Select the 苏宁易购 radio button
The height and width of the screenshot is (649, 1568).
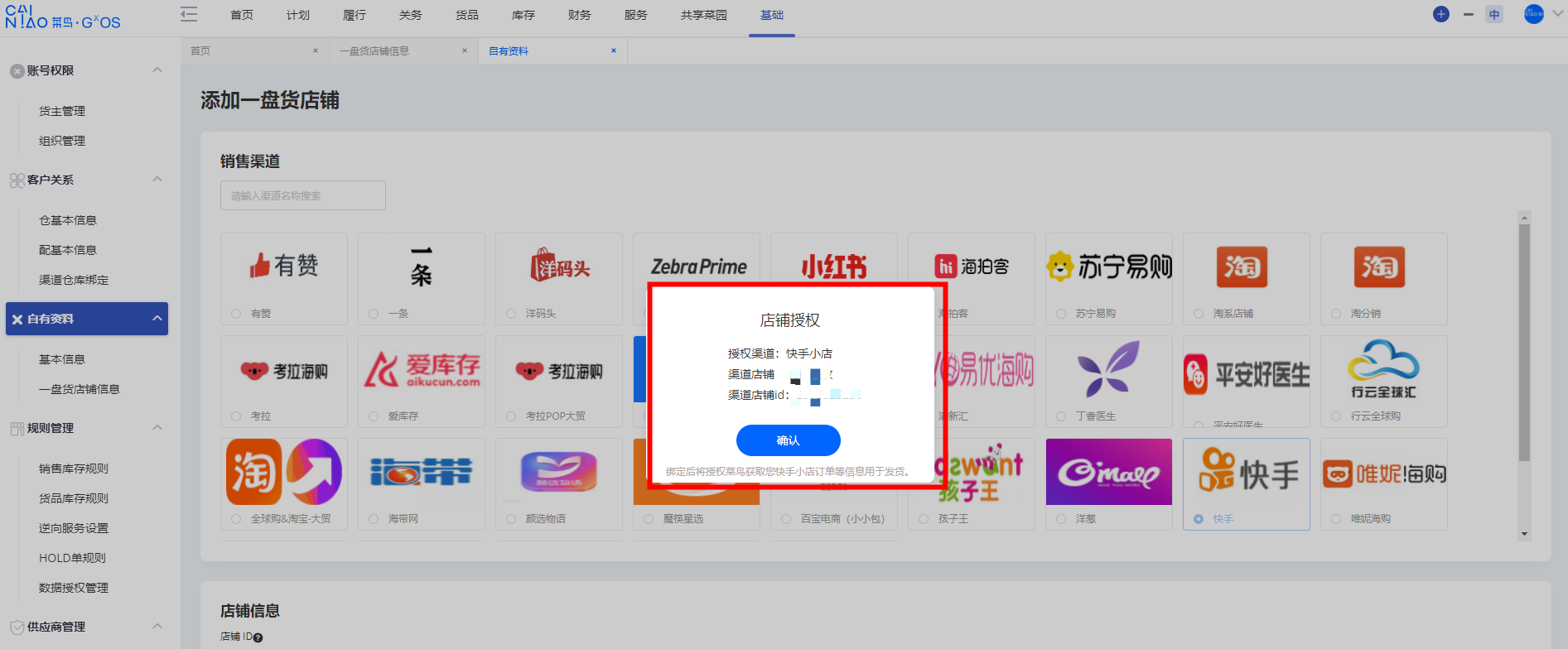[x=1061, y=314]
